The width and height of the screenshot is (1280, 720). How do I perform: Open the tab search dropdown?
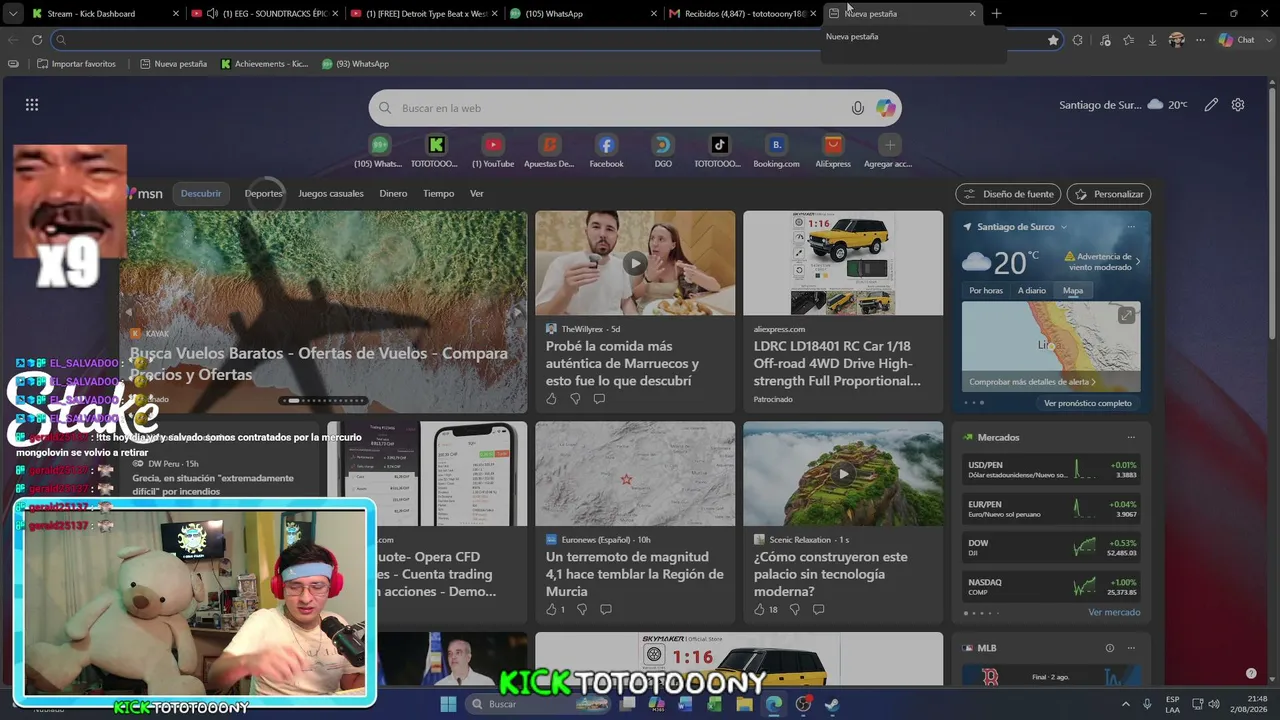tap(13, 14)
